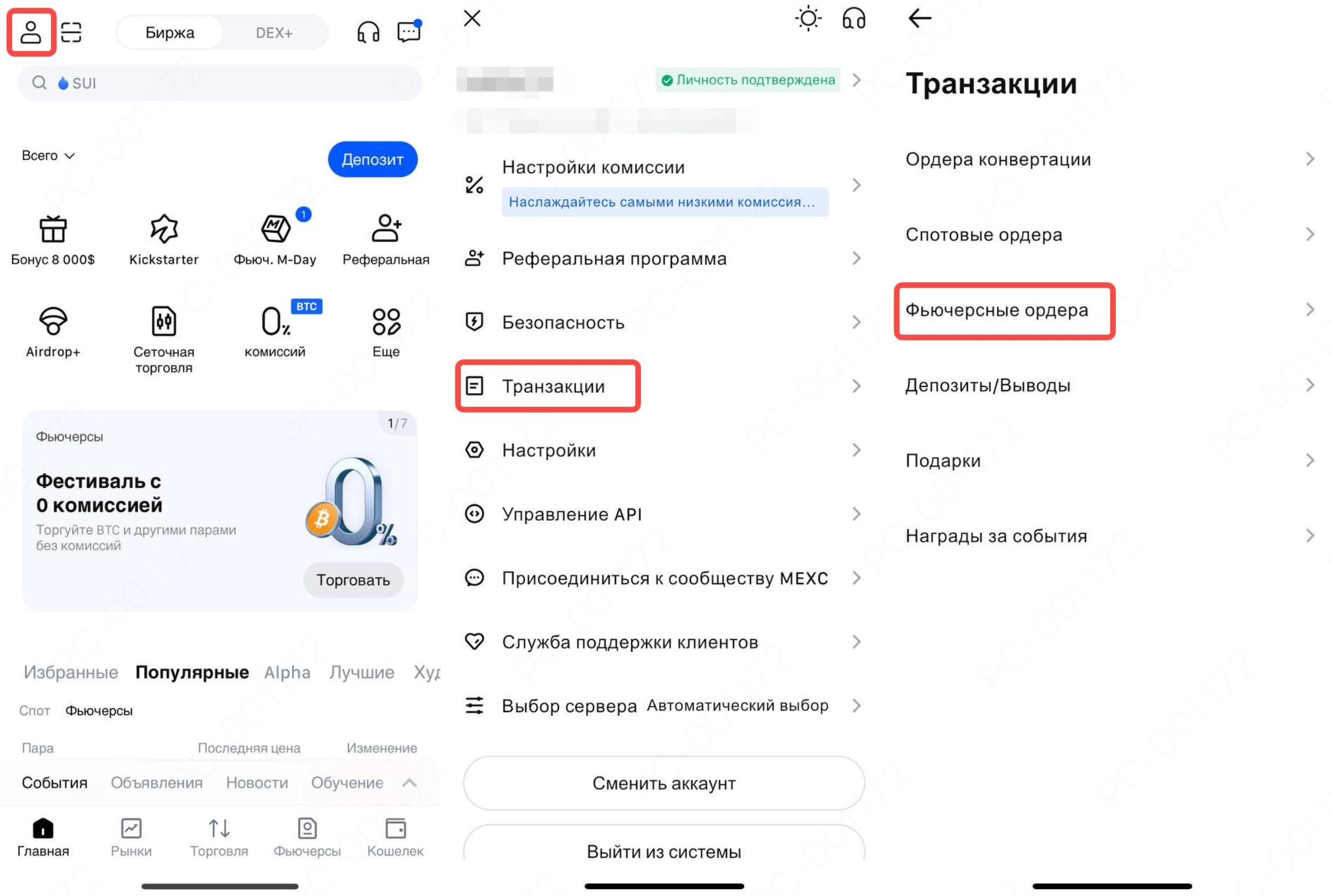The image size is (1331, 896).
Task: Open the profile icon at top-left
Action: [x=31, y=32]
